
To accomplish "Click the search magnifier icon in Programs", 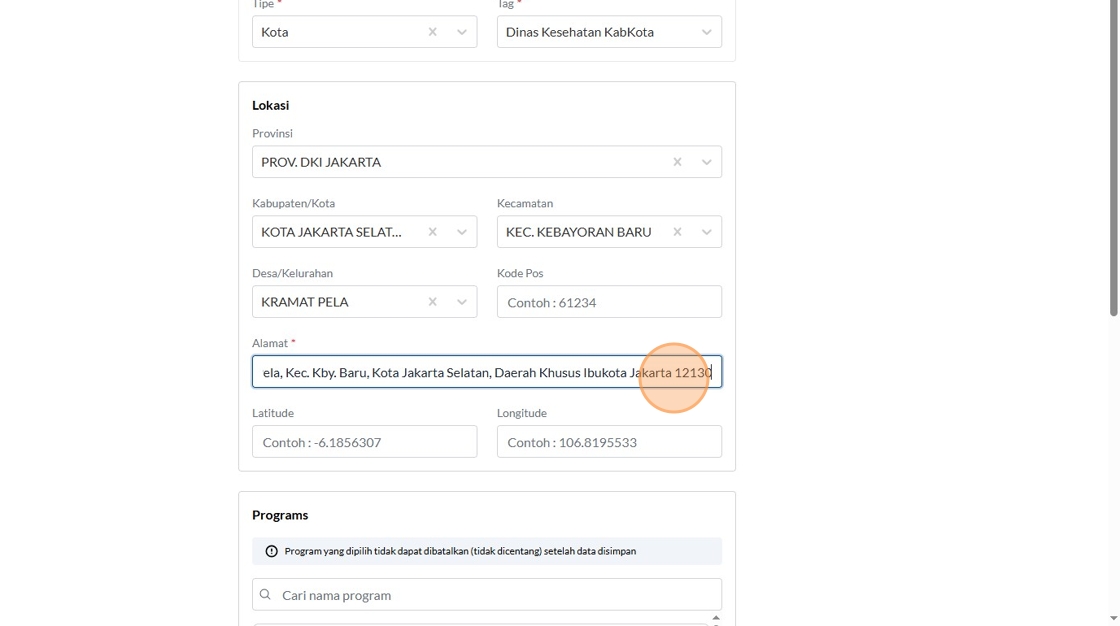I will [x=265, y=595].
